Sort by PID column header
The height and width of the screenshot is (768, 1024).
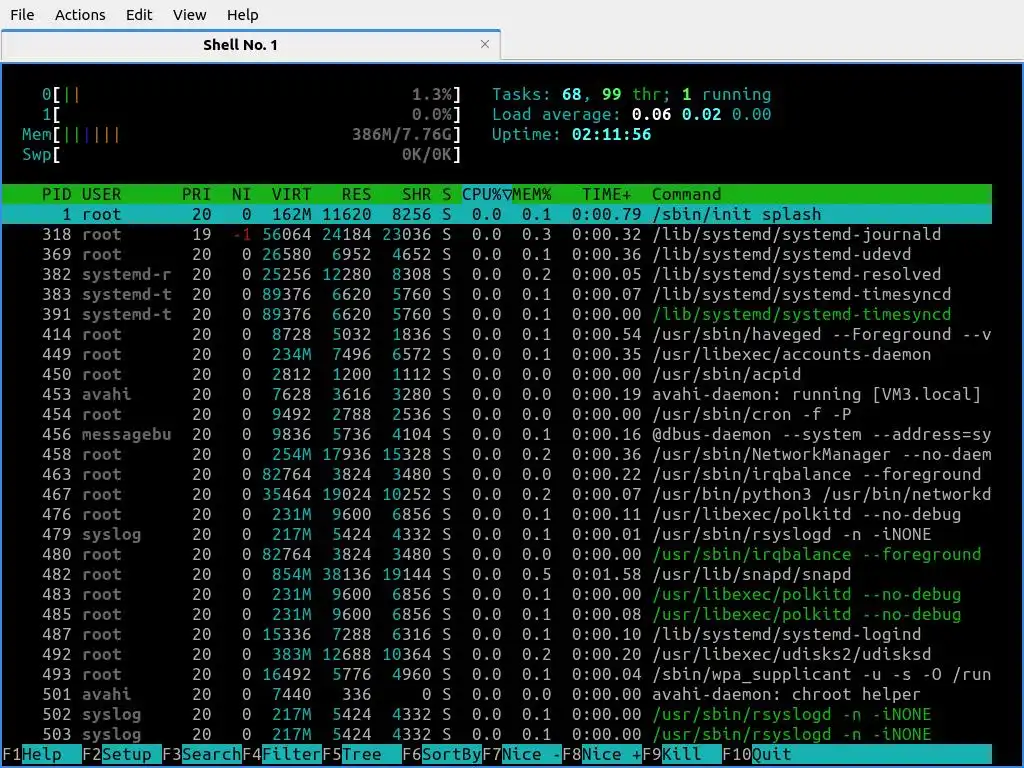pyautogui.click(x=56, y=194)
